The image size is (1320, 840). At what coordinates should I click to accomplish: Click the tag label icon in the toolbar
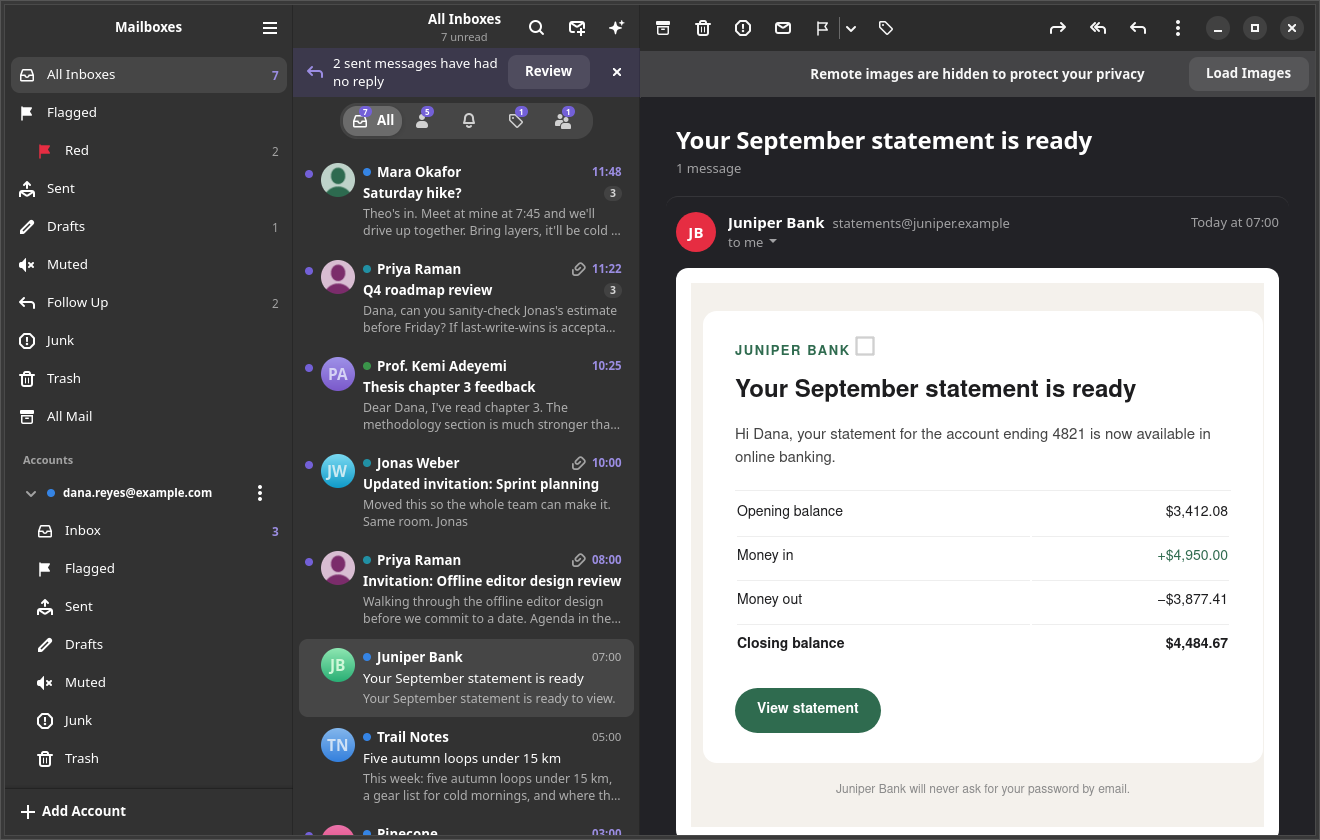pos(886,28)
